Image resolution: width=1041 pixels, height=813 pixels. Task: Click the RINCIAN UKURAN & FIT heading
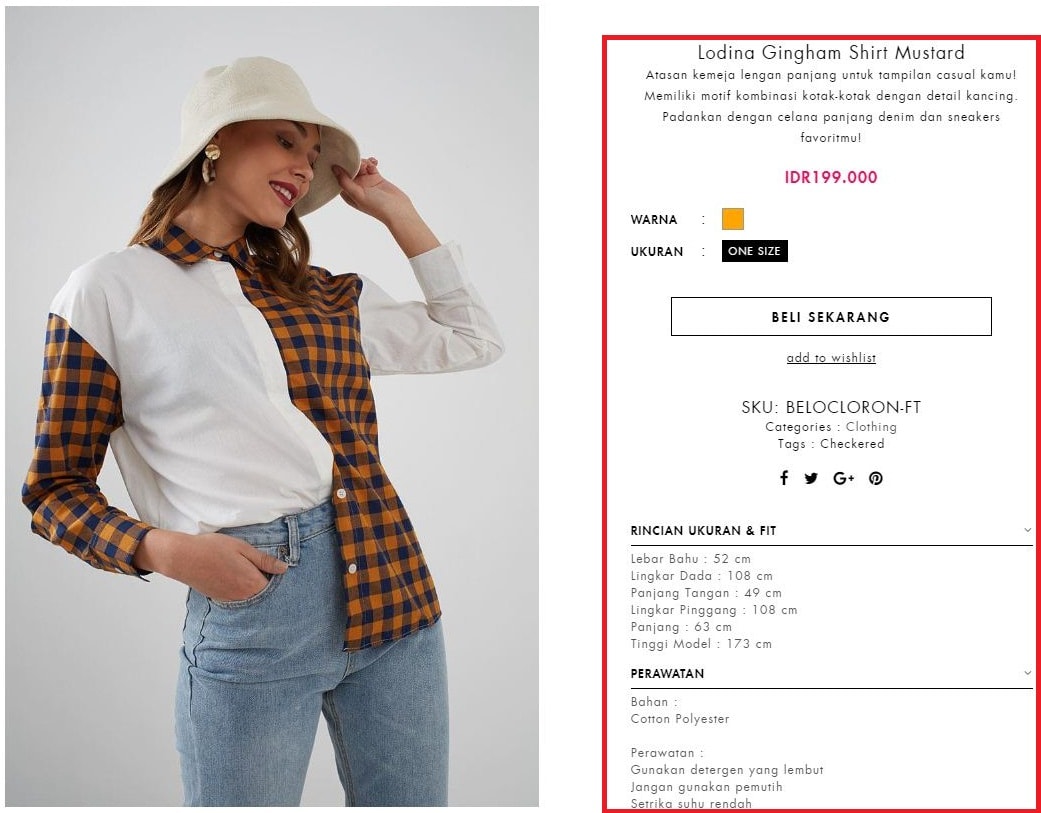pos(703,530)
